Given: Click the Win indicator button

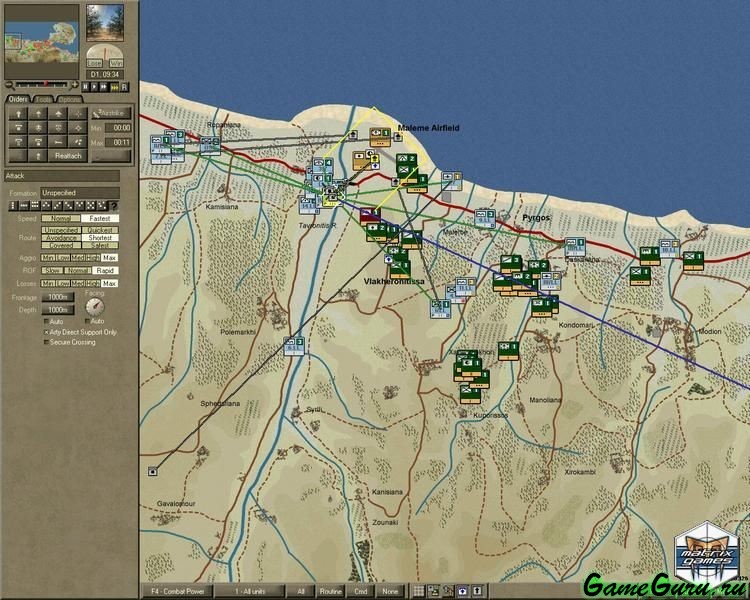Looking at the screenshot, I should point(116,63).
